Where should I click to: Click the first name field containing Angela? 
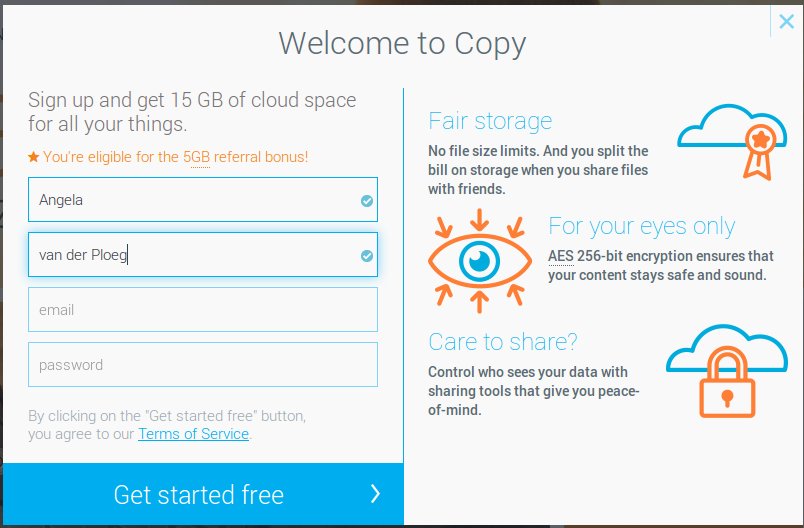pos(203,199)
